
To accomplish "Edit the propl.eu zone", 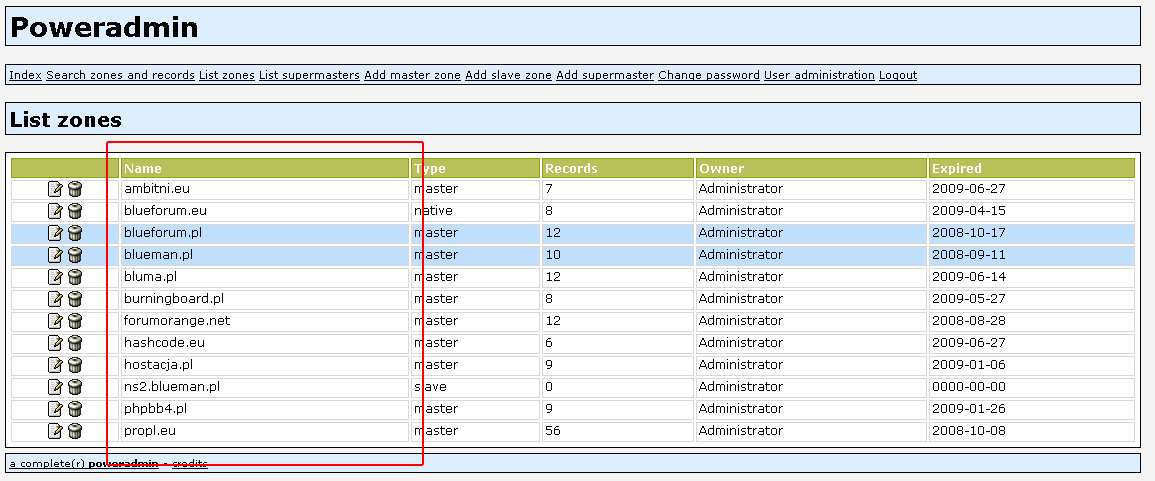I will (55, 431).
